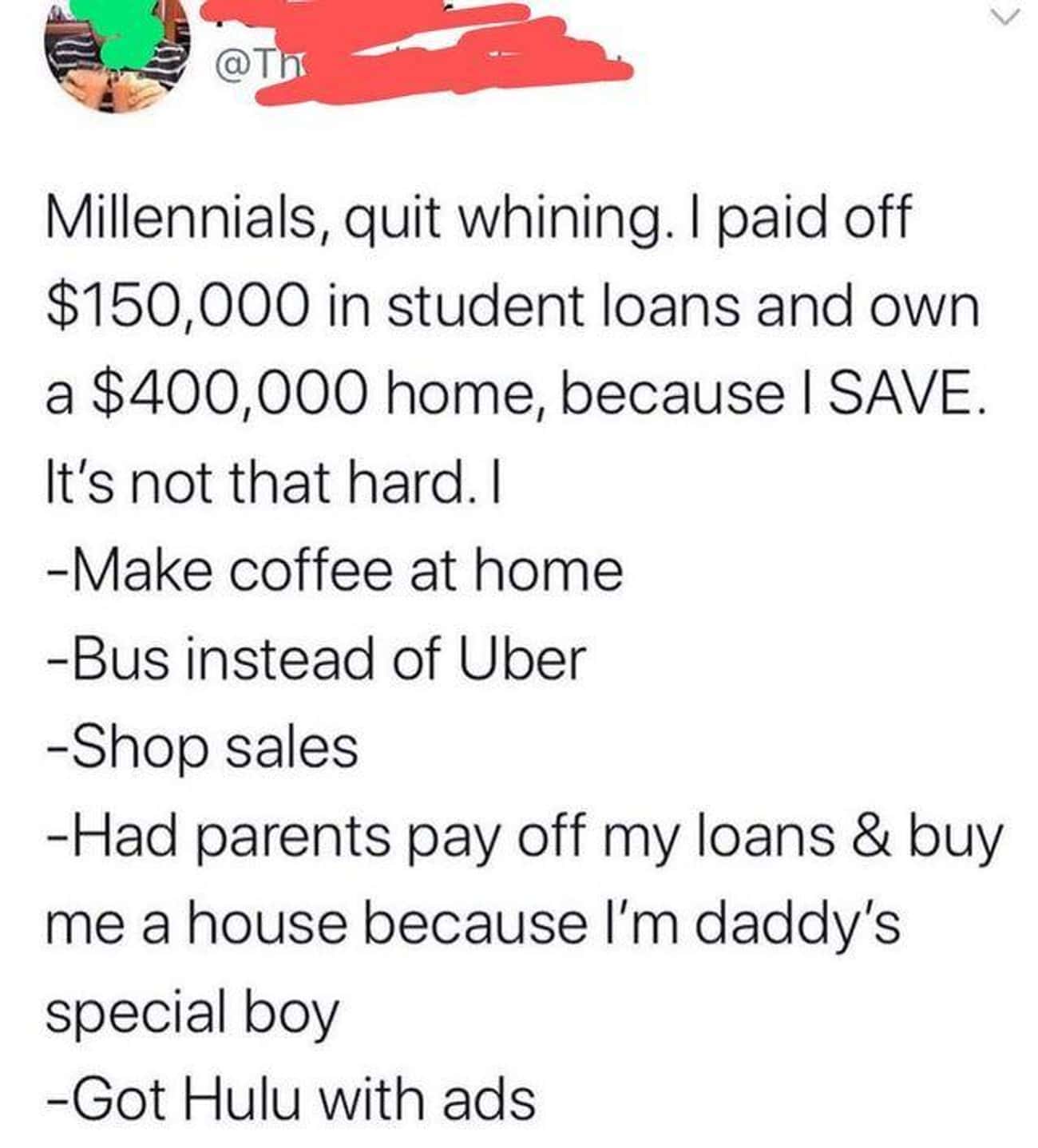This screenshot has width=1038, height=1148.
Task: Click the capitalized word SAVE
Action: (x=903, y=394)
